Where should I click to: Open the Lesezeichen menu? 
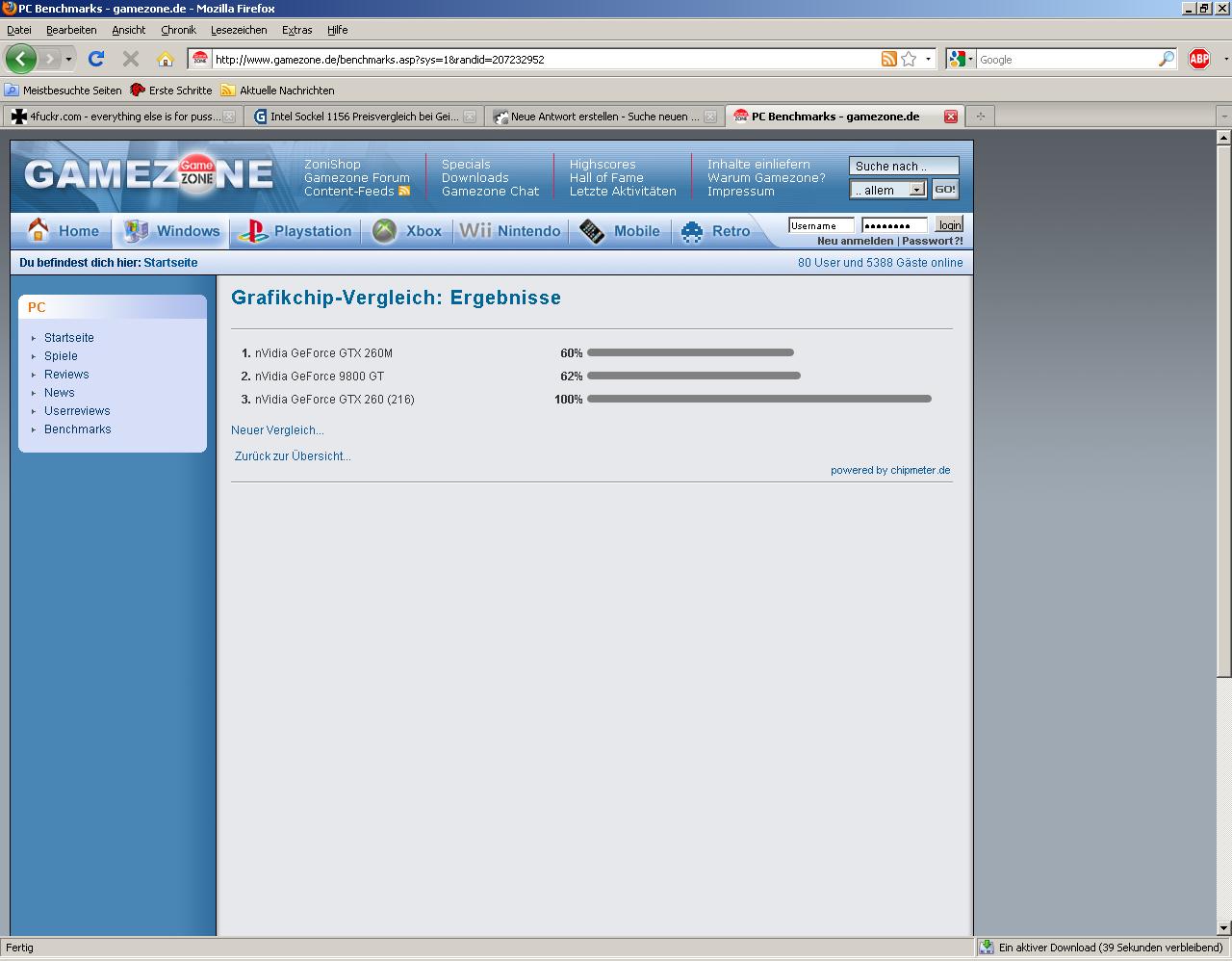pos(239,30)
